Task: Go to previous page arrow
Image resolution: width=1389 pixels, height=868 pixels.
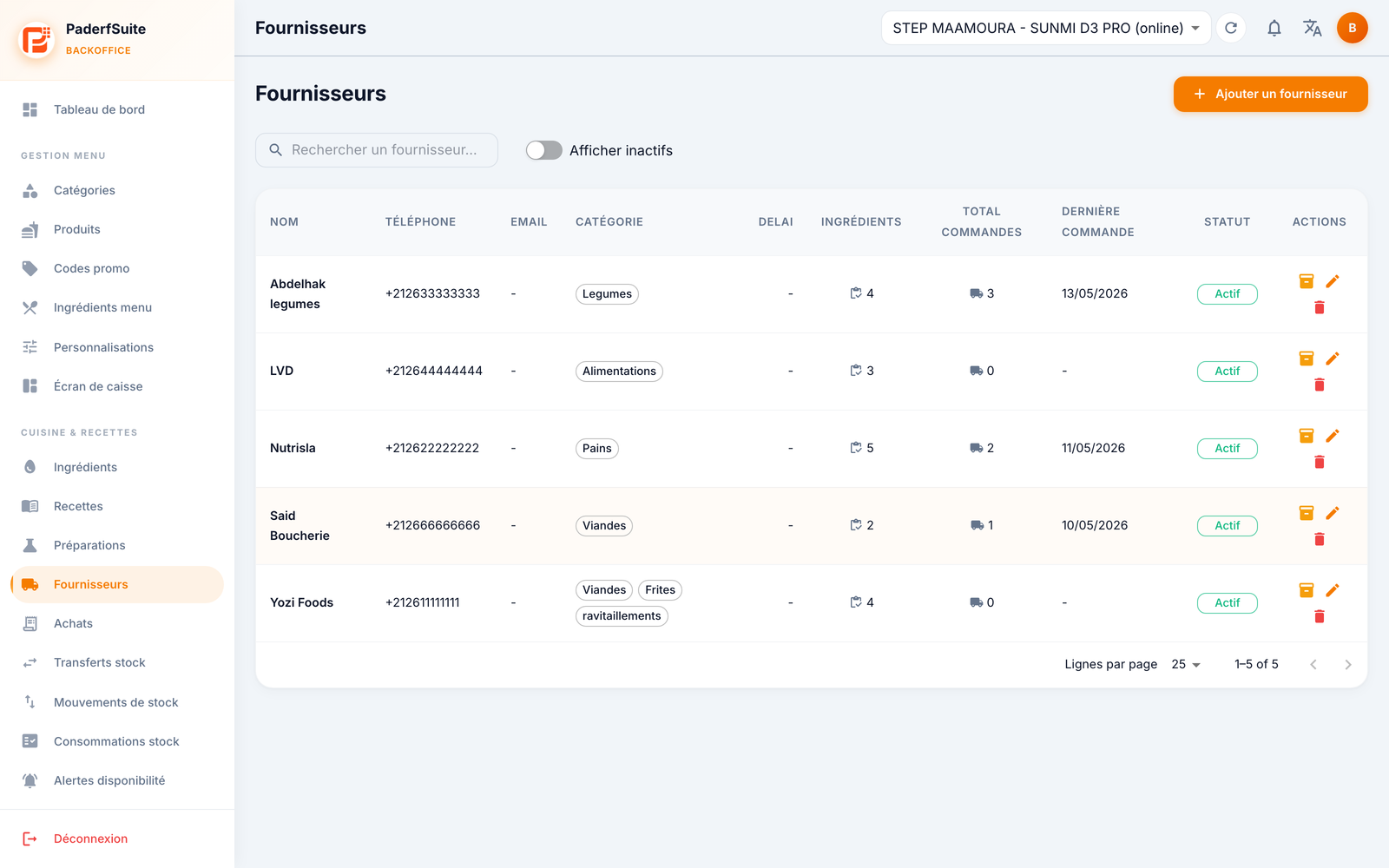Action: [1313, 665]
